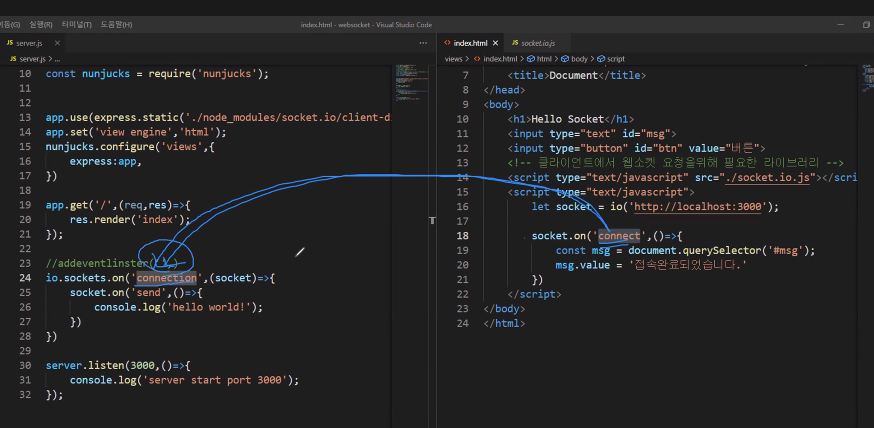Click the closing </head> tag line
The image size is (874, 428).
(504, 90)
